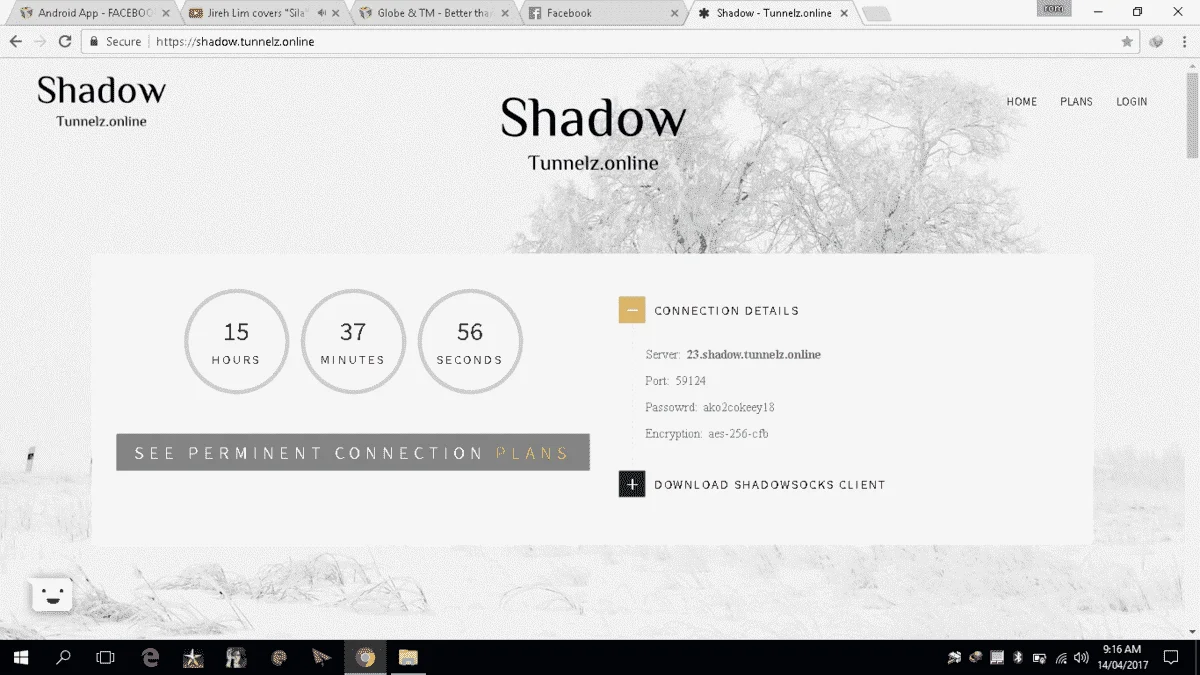
Task: Open the paper plane app on taskbar
Action: point(321,657)
